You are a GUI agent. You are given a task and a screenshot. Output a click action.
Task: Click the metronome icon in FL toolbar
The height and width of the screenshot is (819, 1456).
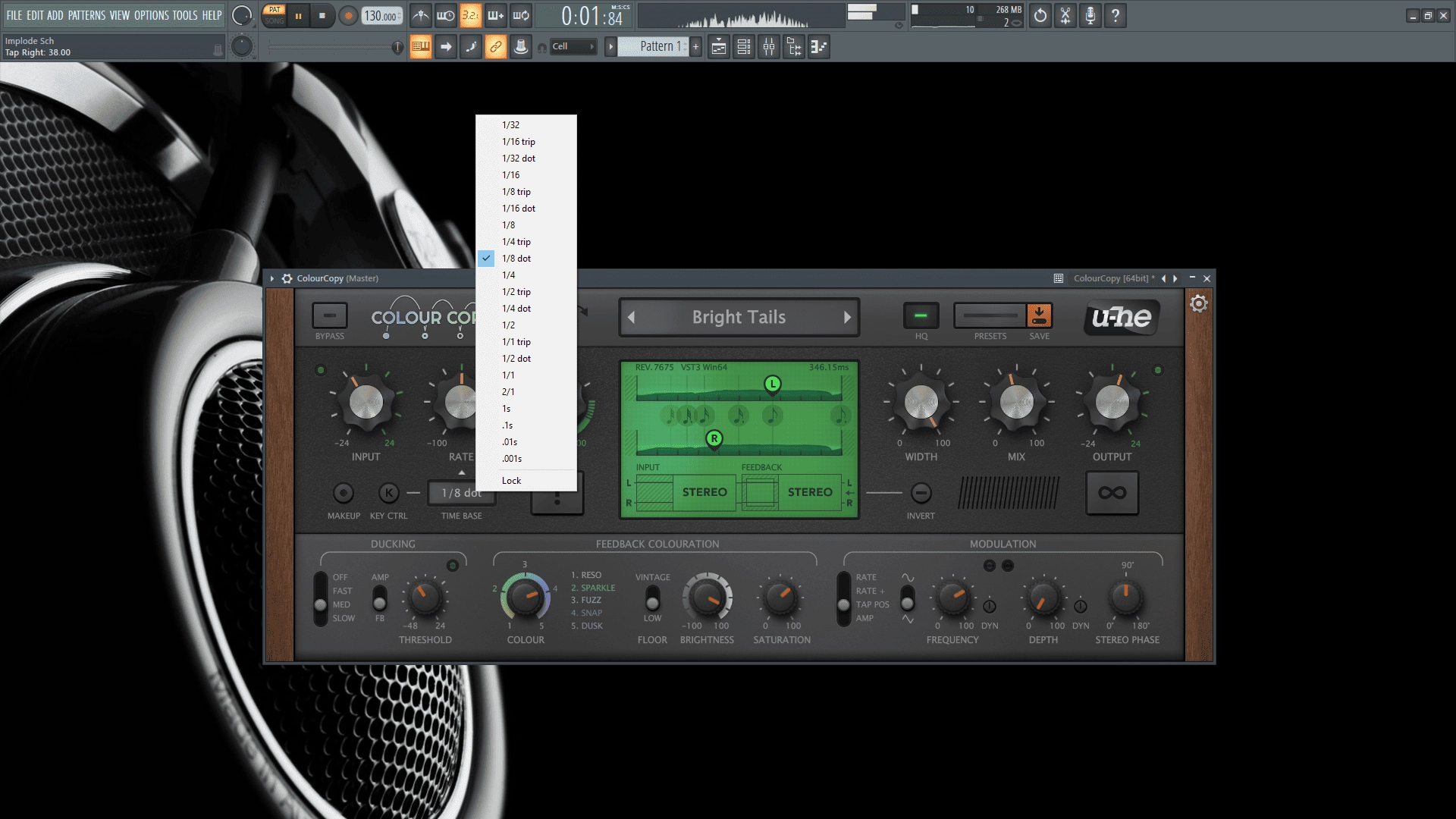click(x=421, y=15)
